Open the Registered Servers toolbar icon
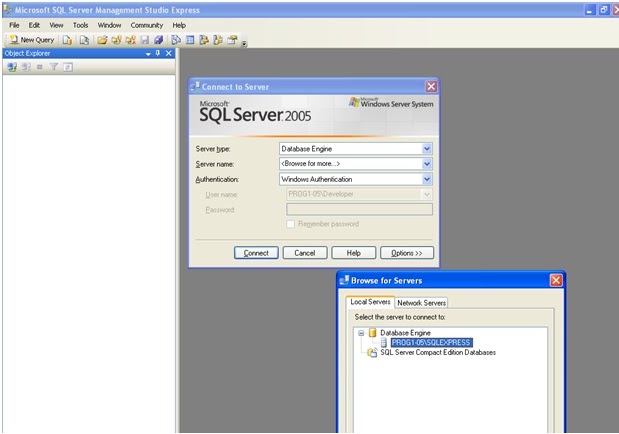This screenshot has height=434, width=619. point(176,40)
